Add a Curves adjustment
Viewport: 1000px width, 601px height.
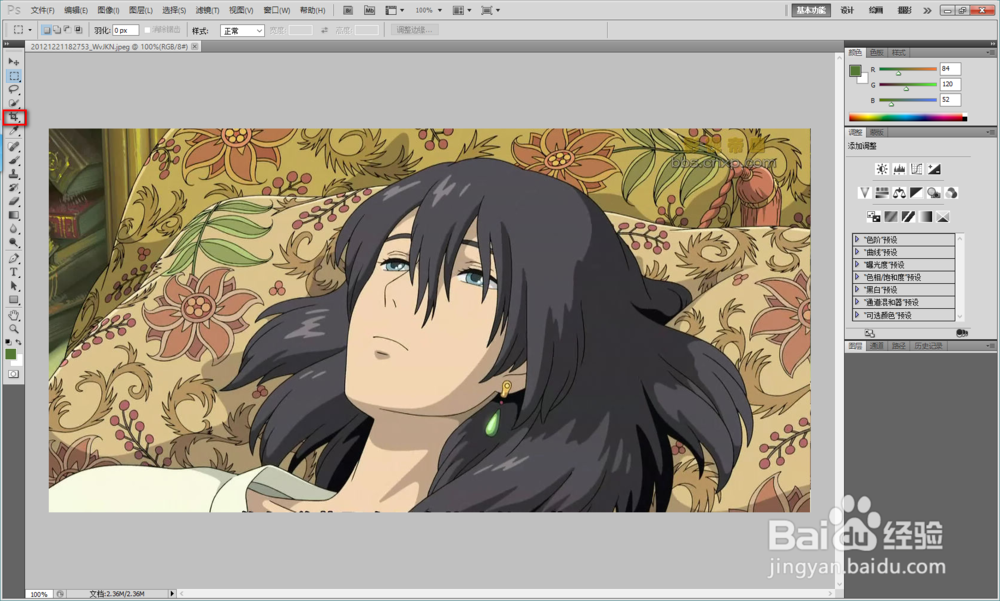(916, 169)
